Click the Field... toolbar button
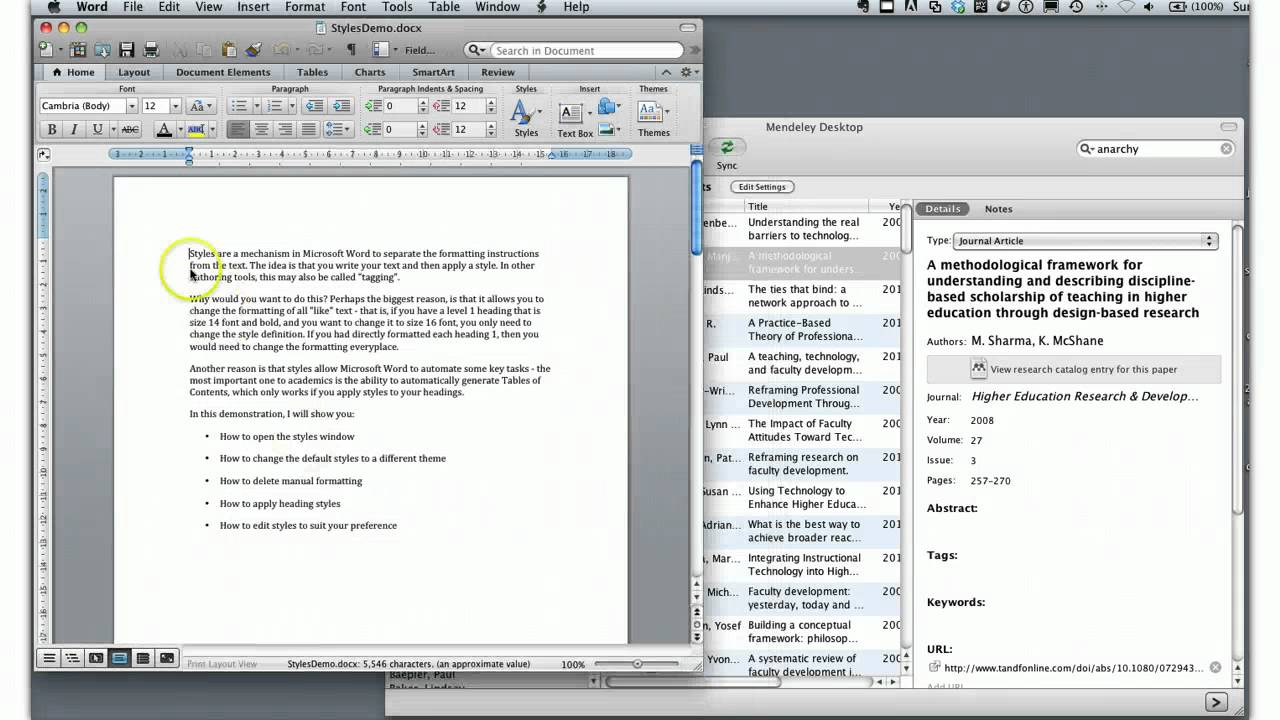Viewport: 1280px width, 720px height. click(x=420, y=50)
